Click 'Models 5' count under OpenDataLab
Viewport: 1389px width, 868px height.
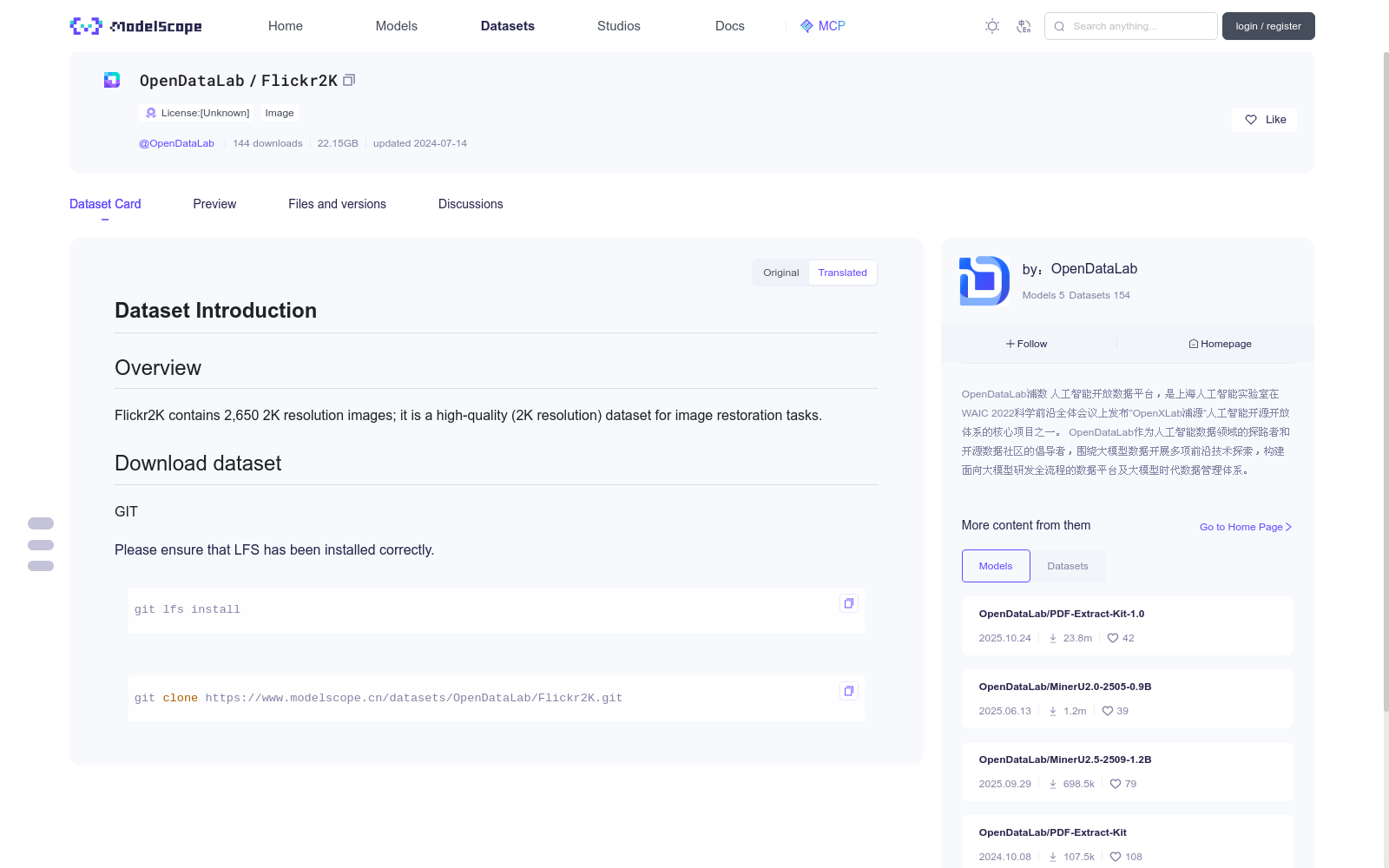tap(1043, 295)
